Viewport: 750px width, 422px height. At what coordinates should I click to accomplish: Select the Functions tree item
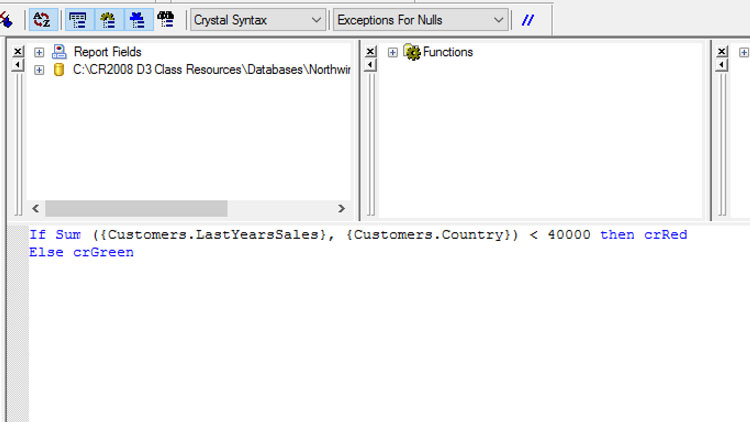448,52
